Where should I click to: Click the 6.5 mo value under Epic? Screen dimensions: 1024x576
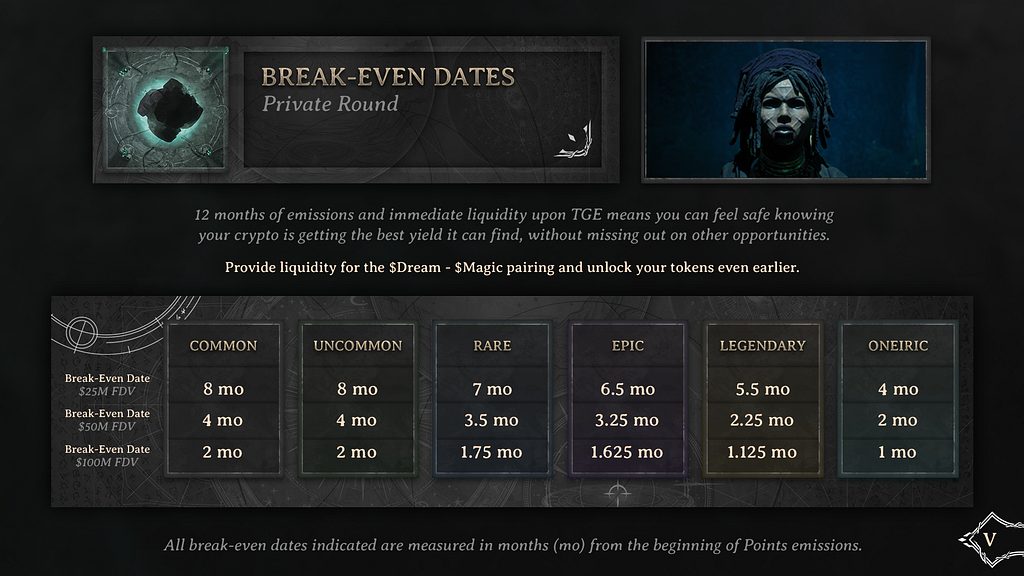tap(628, 389)
